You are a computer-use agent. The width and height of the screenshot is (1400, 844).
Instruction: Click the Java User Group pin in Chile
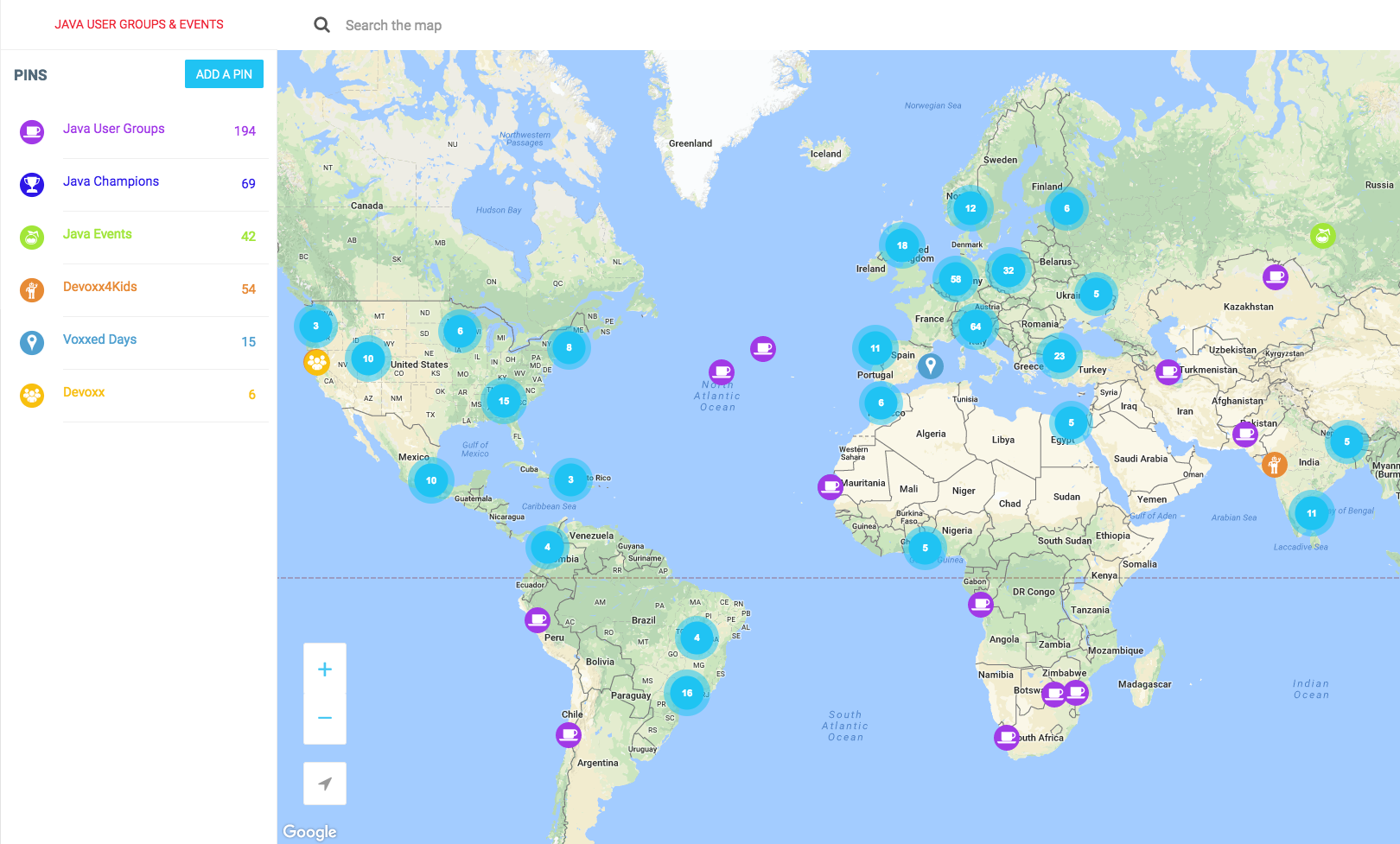[x=569, y=735]
